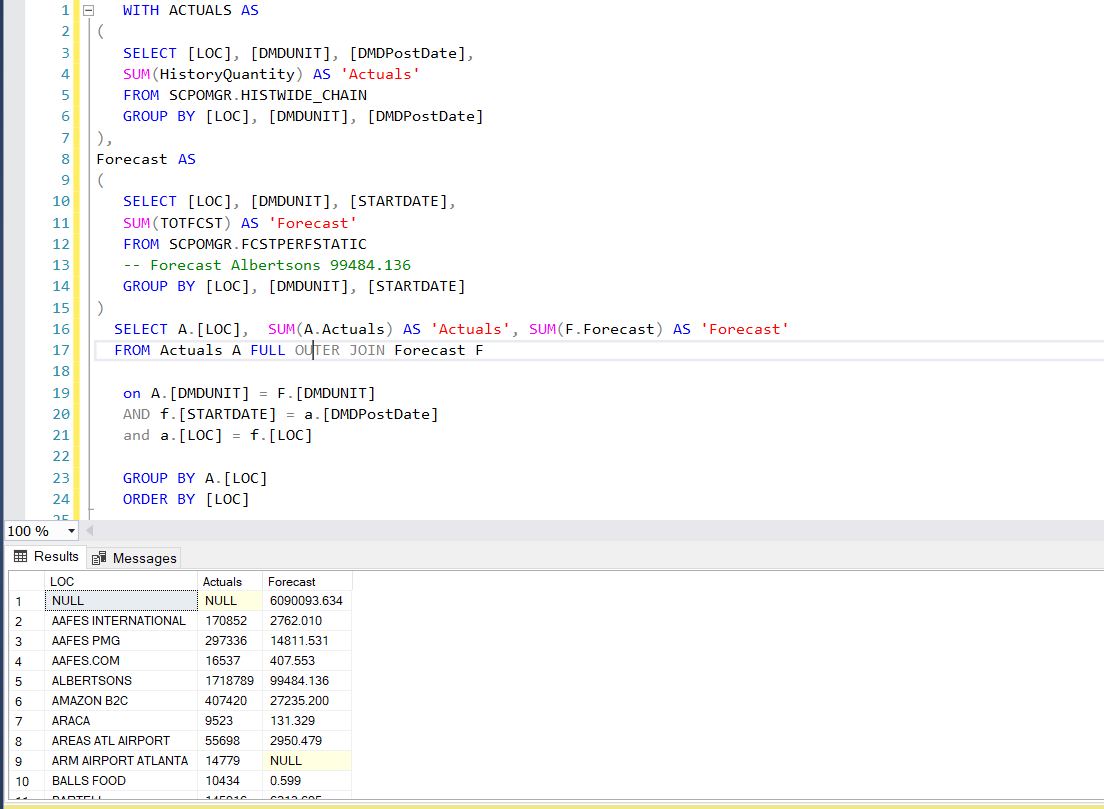Collapse the WITH ACTUALS code block
The width and height of the screenshot is (1104, 809).
pyautogui.click(x=88, y=10)
